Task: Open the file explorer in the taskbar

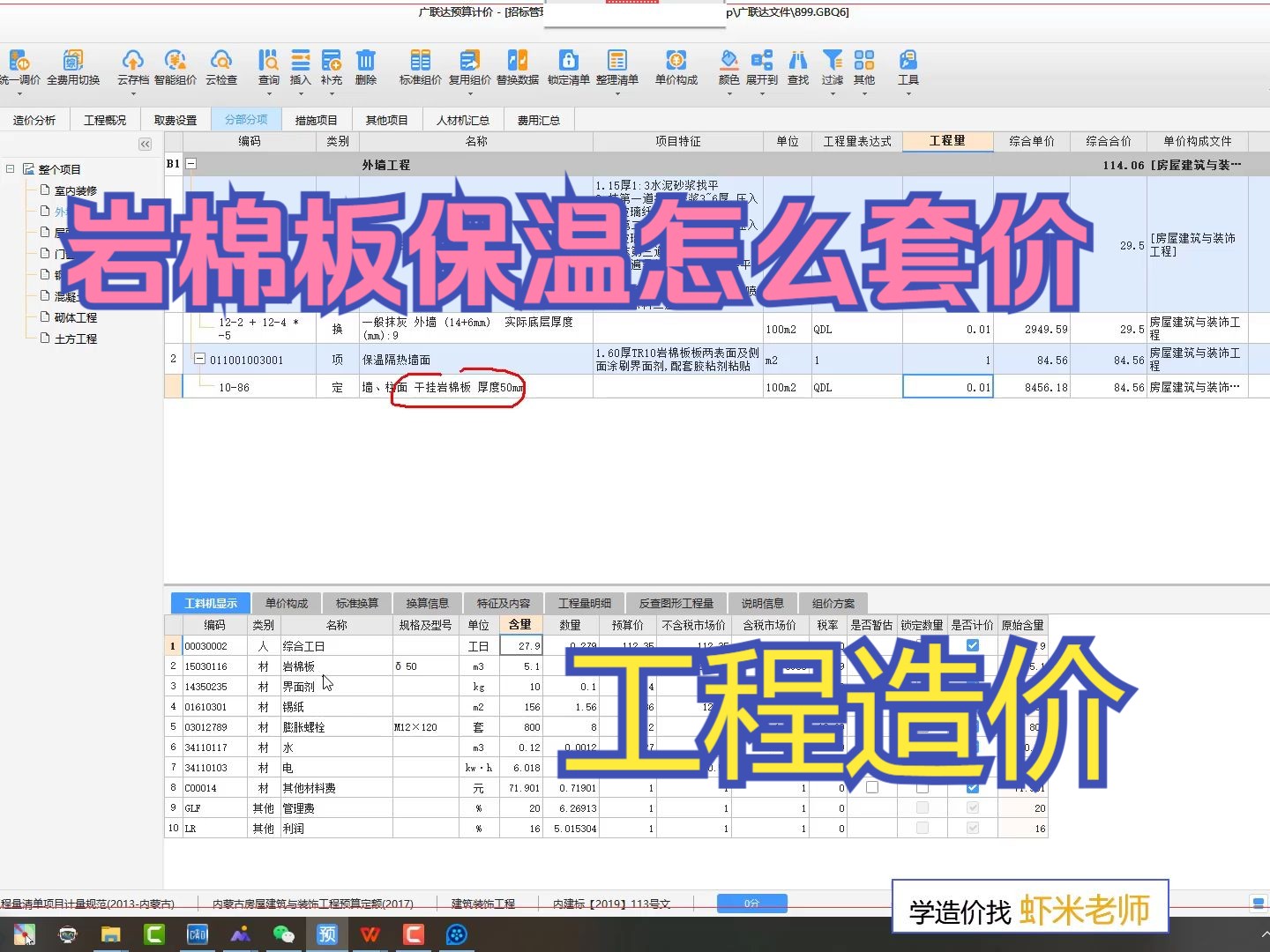Action: pos(111,934)
